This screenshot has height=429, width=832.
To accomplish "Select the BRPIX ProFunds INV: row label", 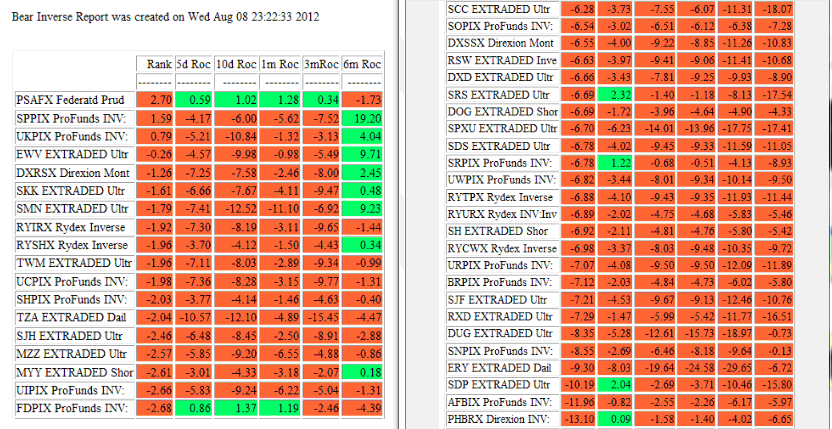I will click(502, 282).
